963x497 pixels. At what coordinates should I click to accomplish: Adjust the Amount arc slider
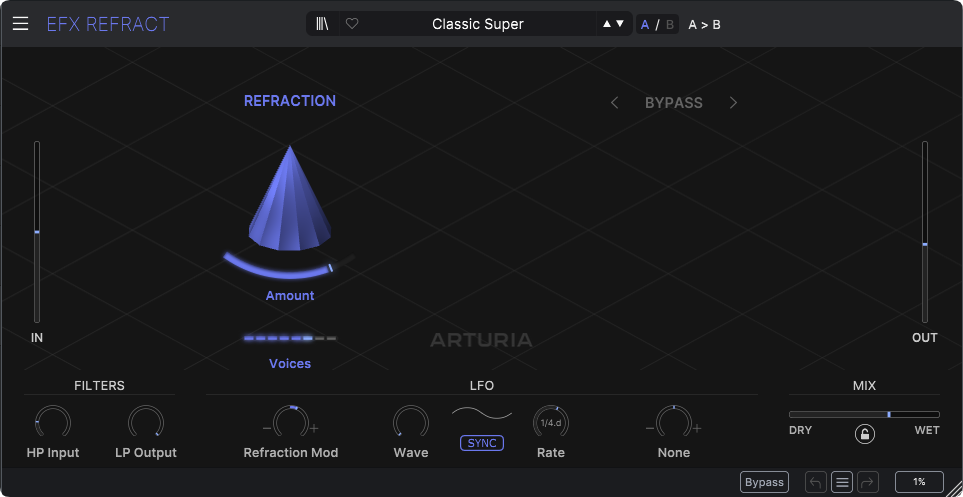(x=289, y=265)
